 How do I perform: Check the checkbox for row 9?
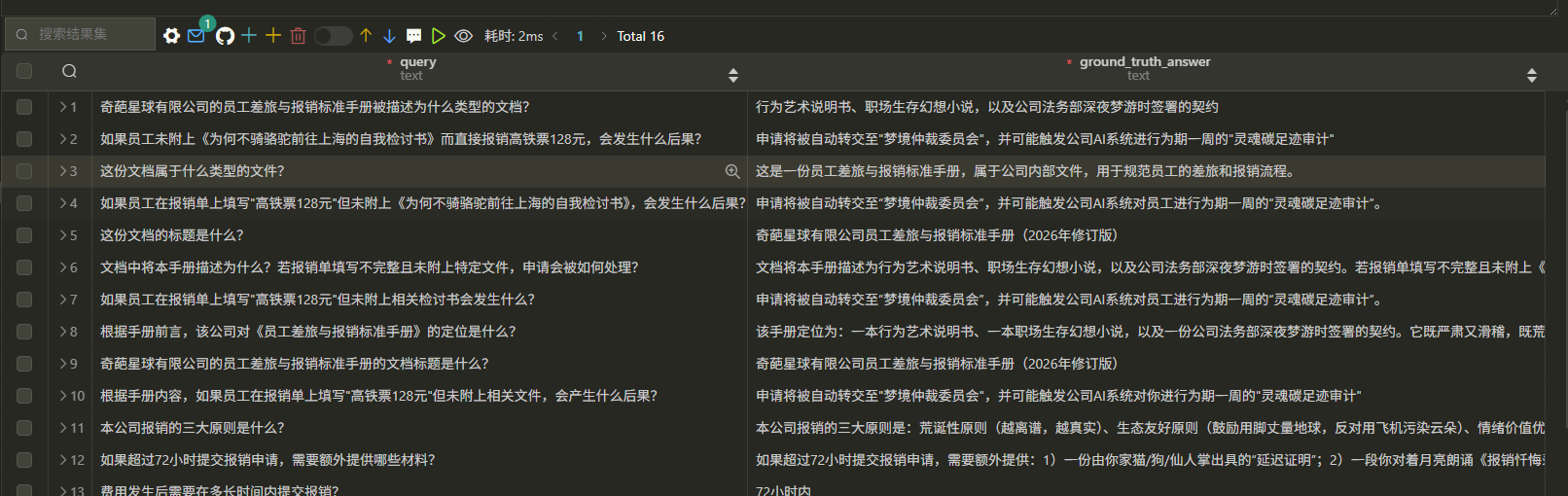coord(24,364)
